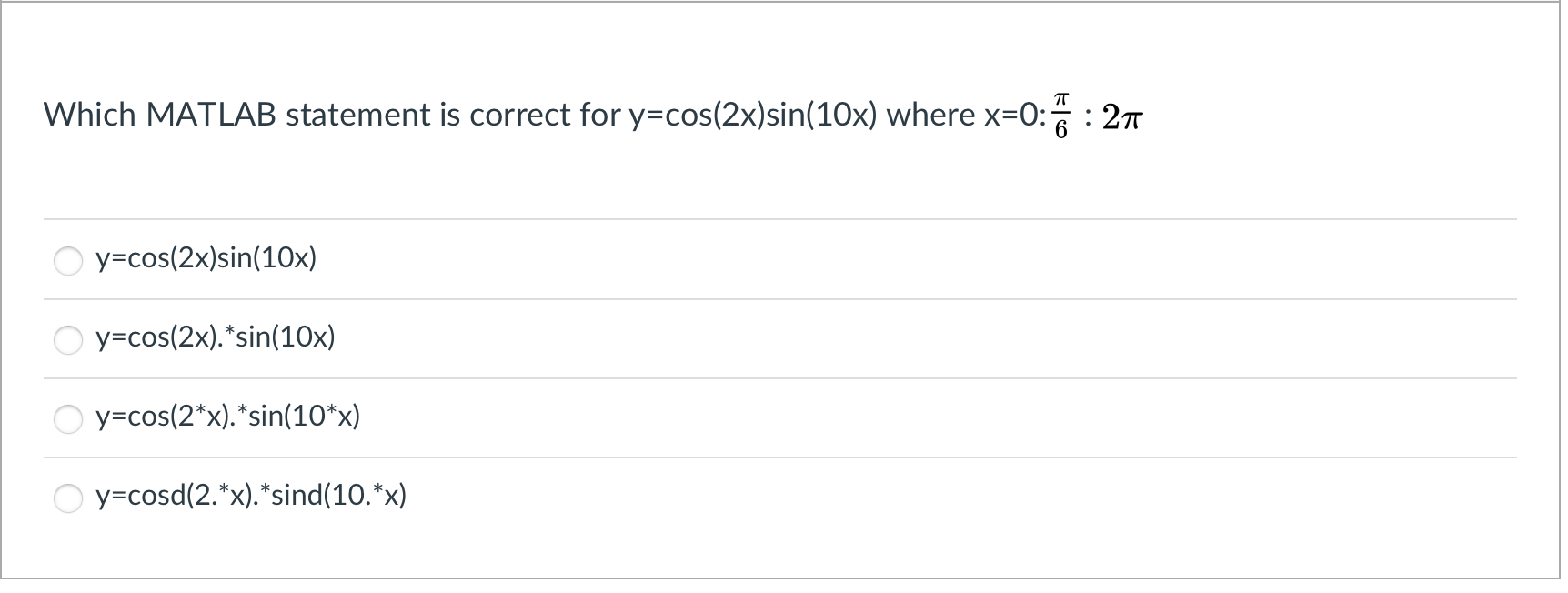
Task: Select the radio button for y=cos(2x).*sin(10x)
Action: [x=68, y=340]
